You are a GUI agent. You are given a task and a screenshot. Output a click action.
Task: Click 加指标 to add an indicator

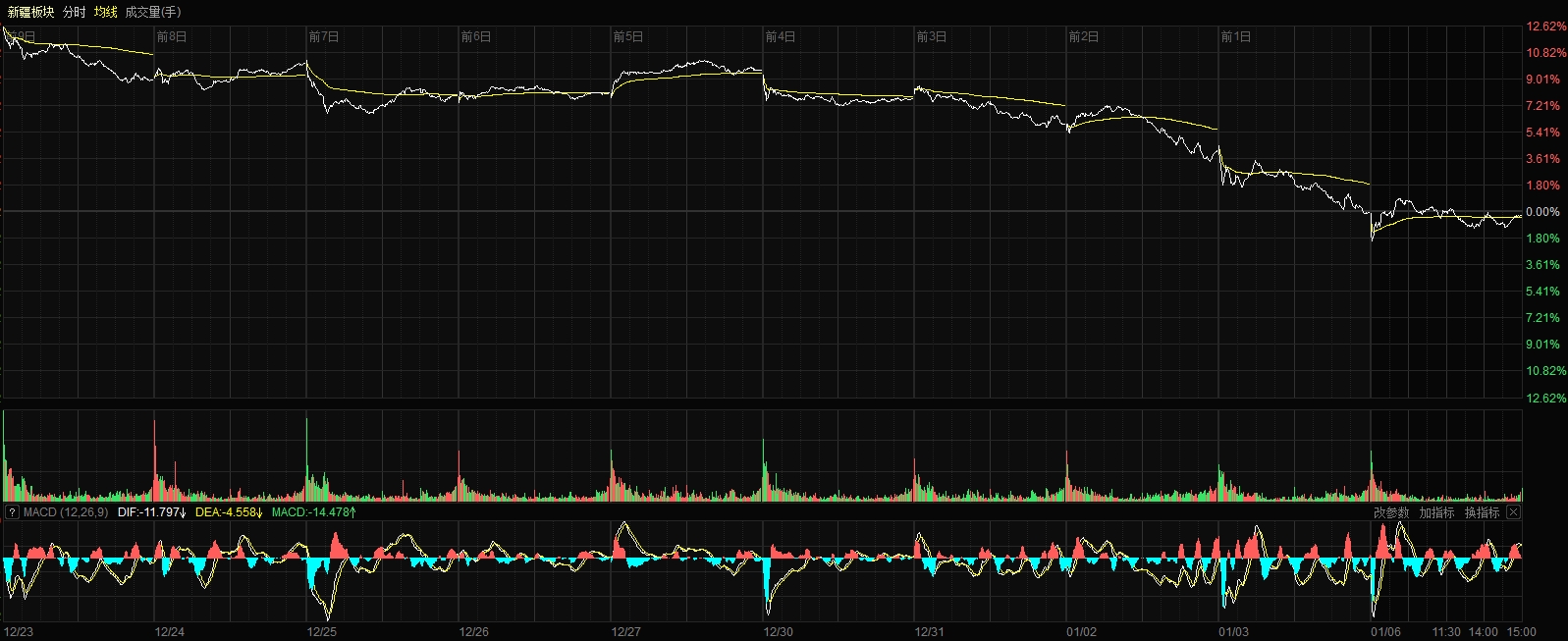tap(1436, 512)
